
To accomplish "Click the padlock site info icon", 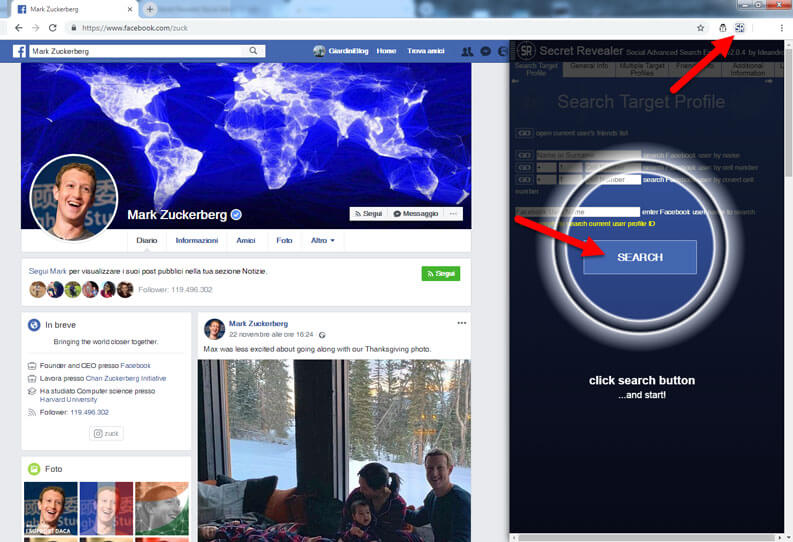I will point(74,28).
